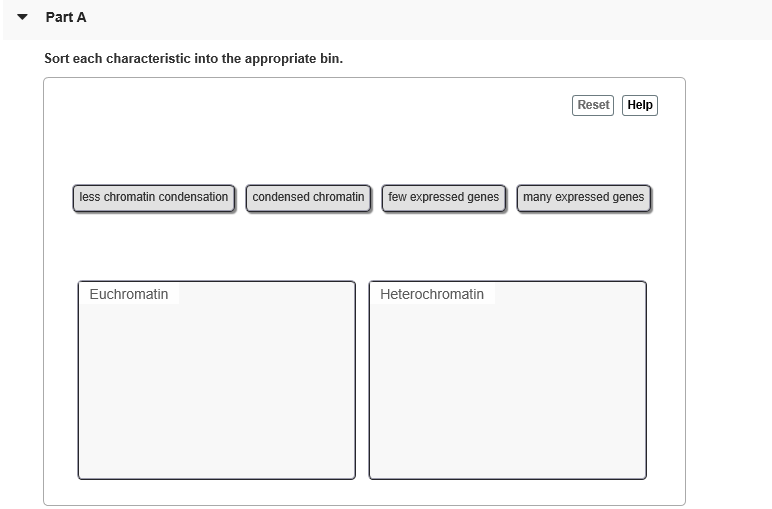The width and height of the screenshot is (772, 509).
Task: Click the Heterochromatin bin label
Action: [x=432, y=294]
